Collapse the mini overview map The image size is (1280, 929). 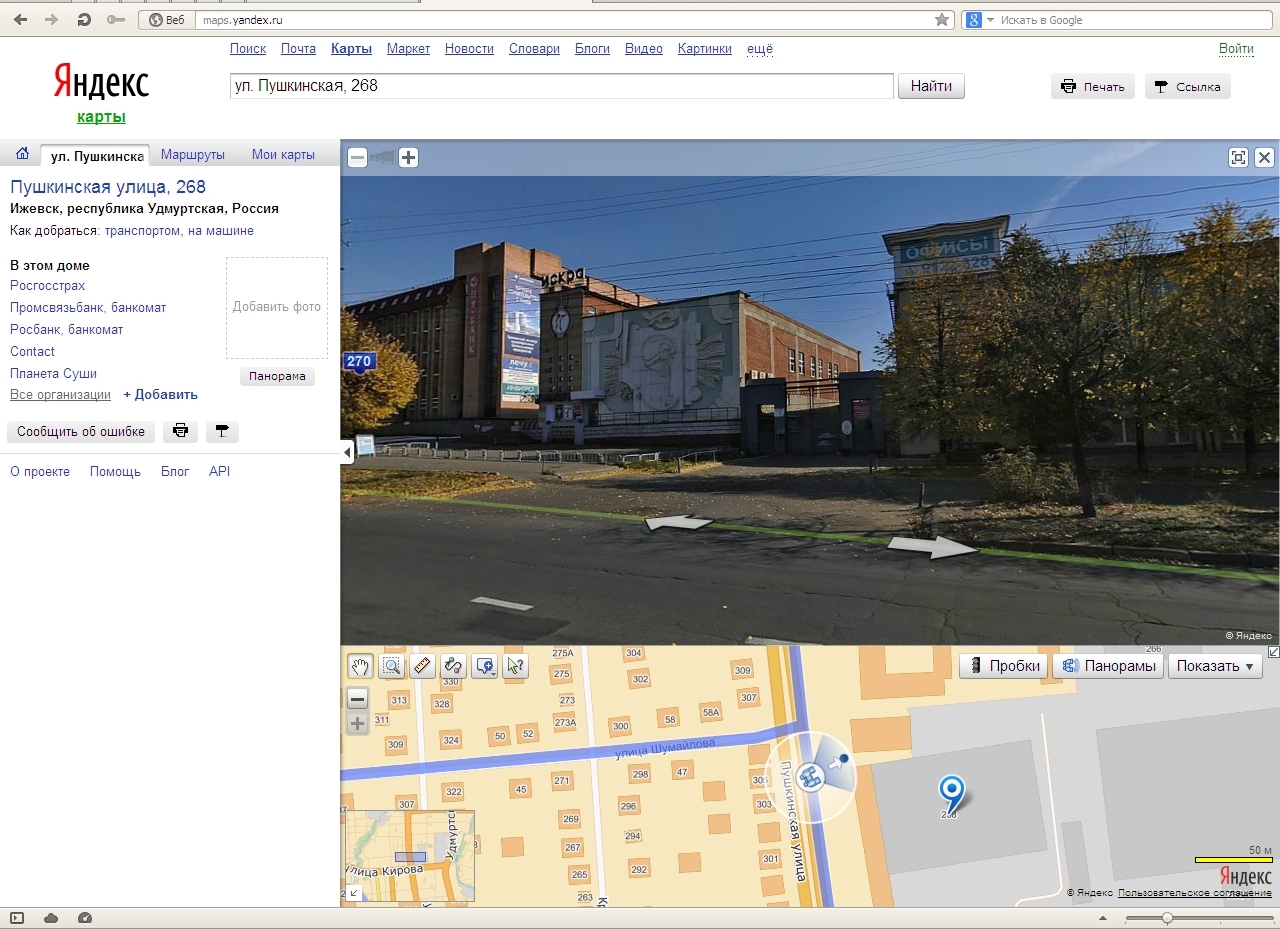click(x=352, y=893)
